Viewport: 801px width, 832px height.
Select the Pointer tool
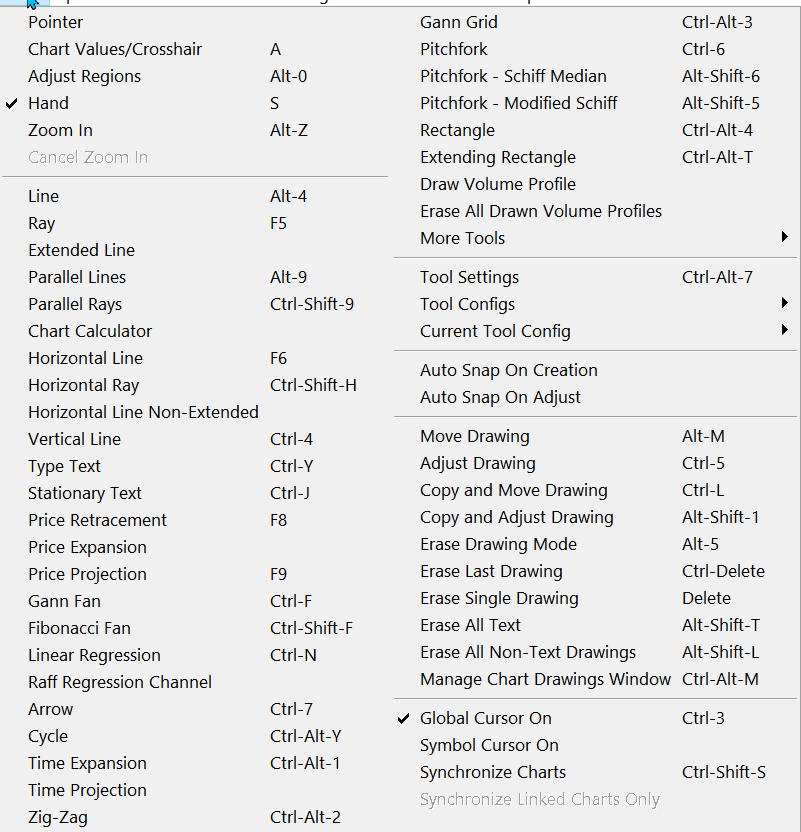click(56, 22)
